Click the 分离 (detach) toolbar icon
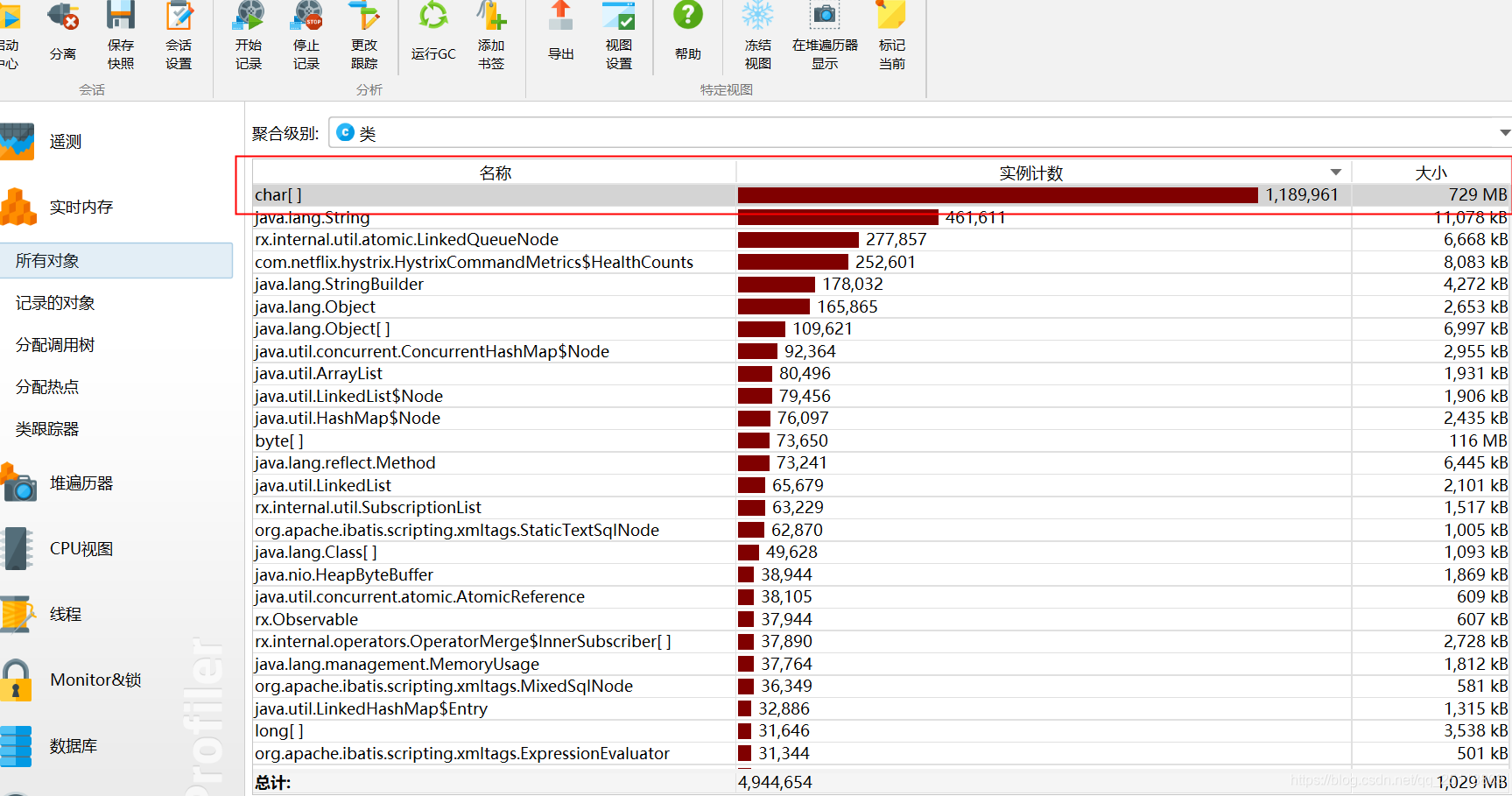 pos(63,16)
